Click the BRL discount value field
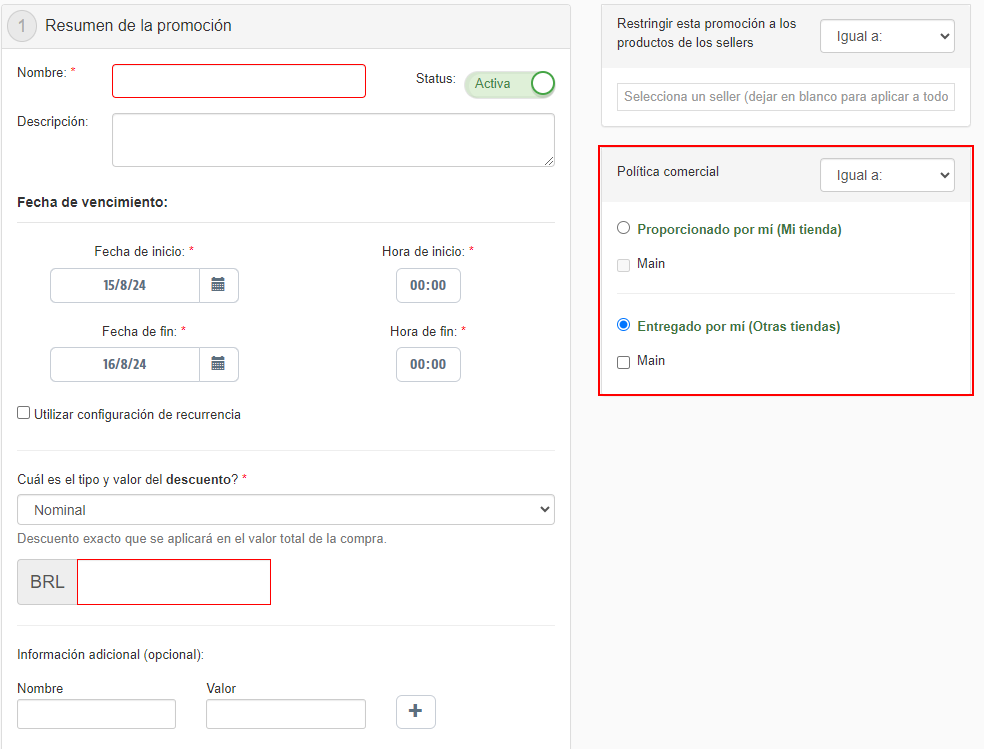 point(174,582)
